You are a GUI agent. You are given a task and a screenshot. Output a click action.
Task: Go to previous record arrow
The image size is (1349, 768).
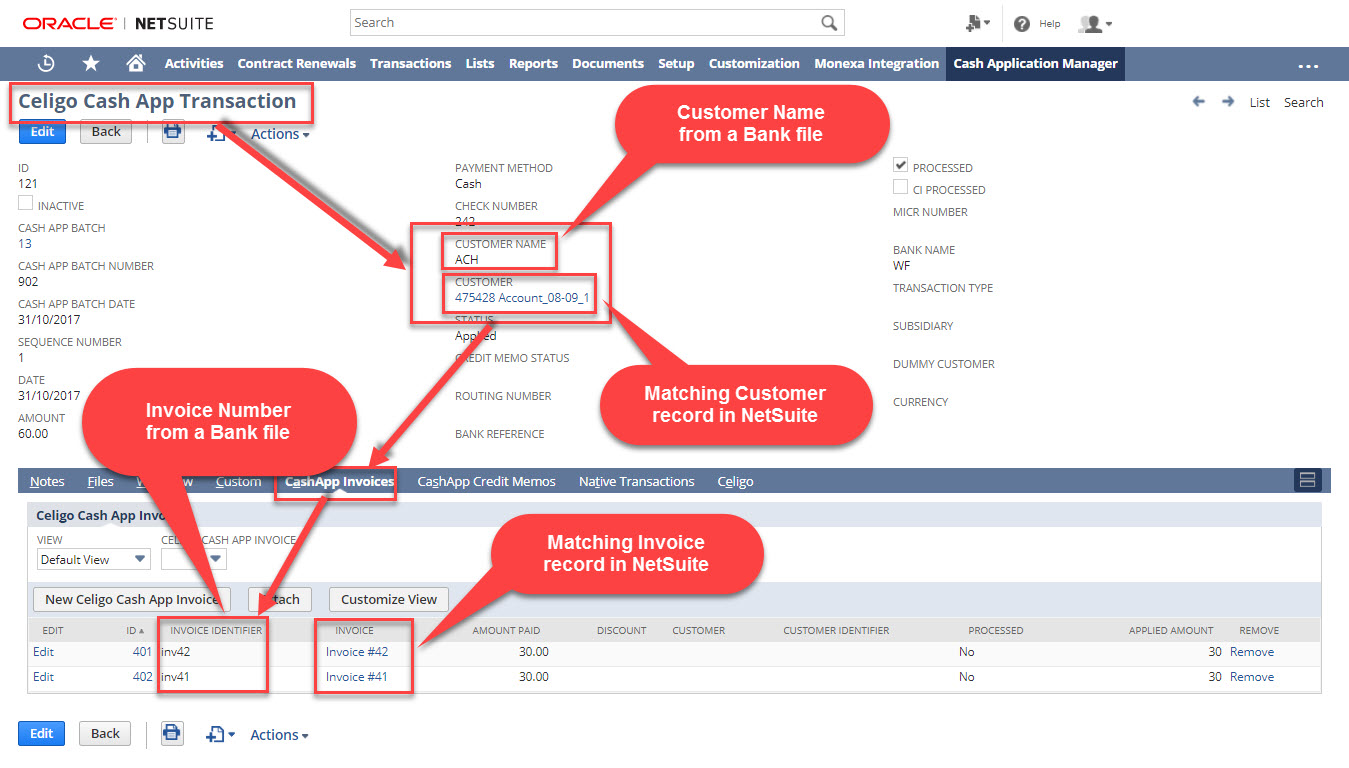tap(1199, 102)
